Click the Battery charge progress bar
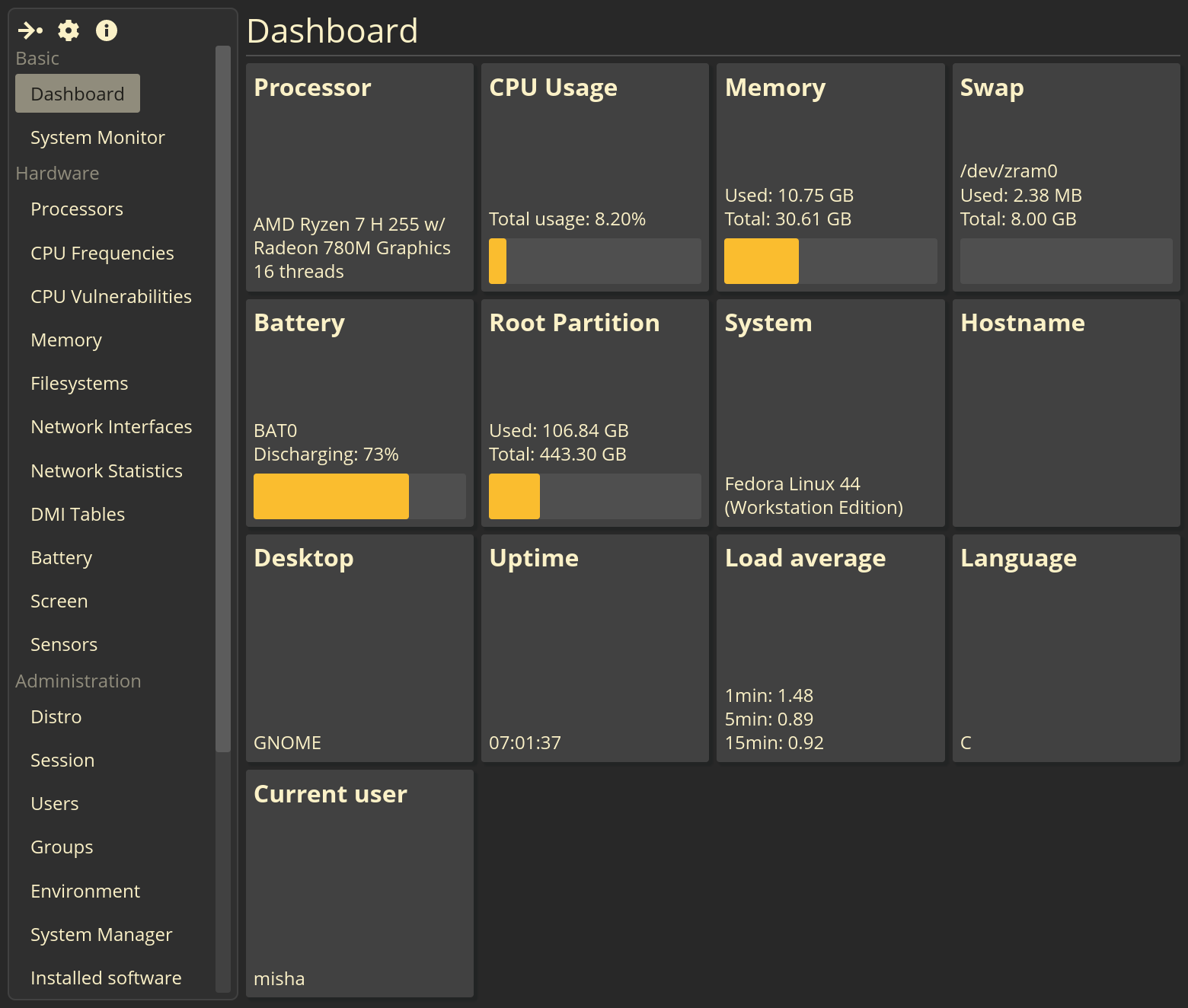 pos(359,496)
